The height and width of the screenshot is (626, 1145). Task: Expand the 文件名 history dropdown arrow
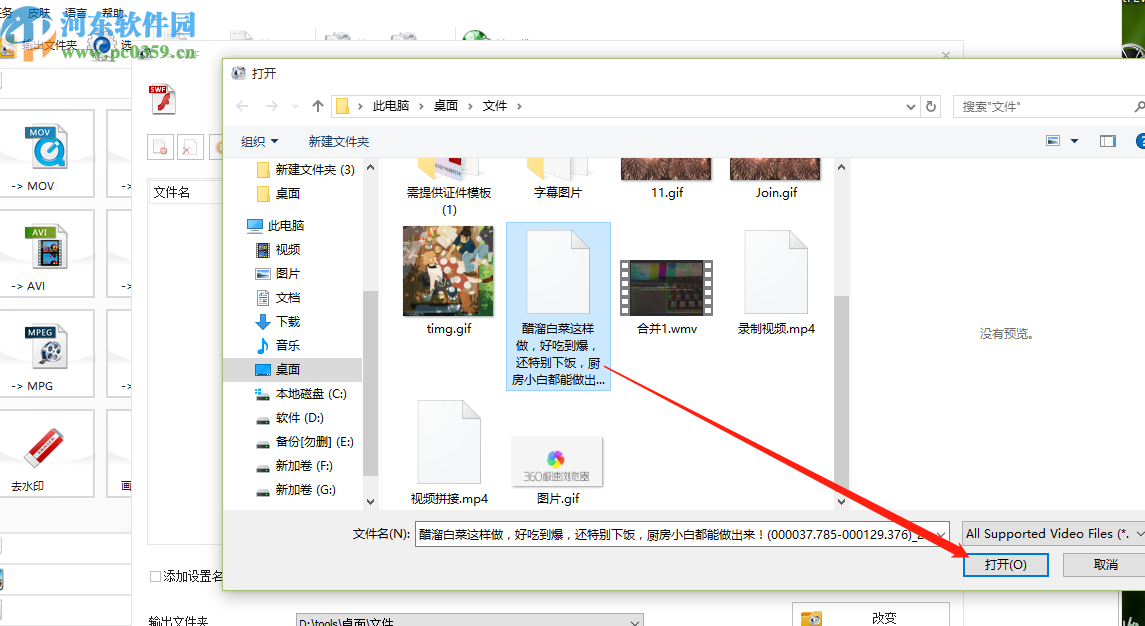[x=941, y=535]
